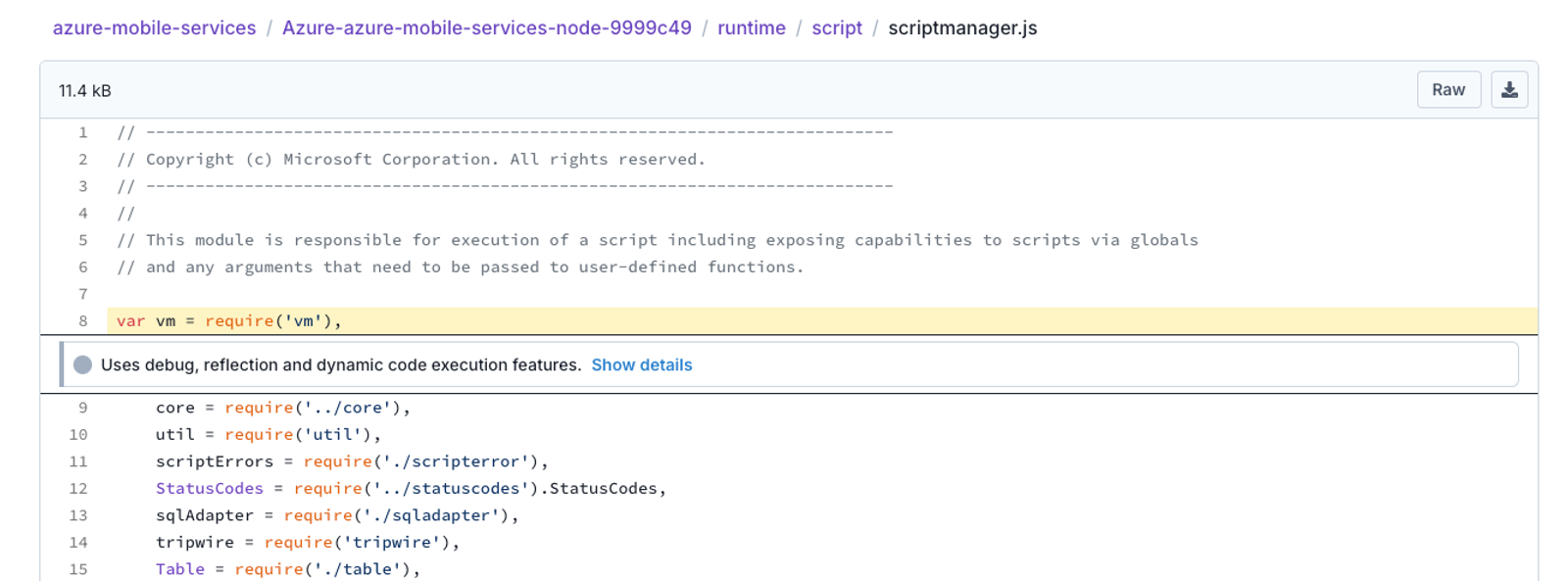Select line number 15
This screenshot has width=1568, height=581.
[77, 569]
